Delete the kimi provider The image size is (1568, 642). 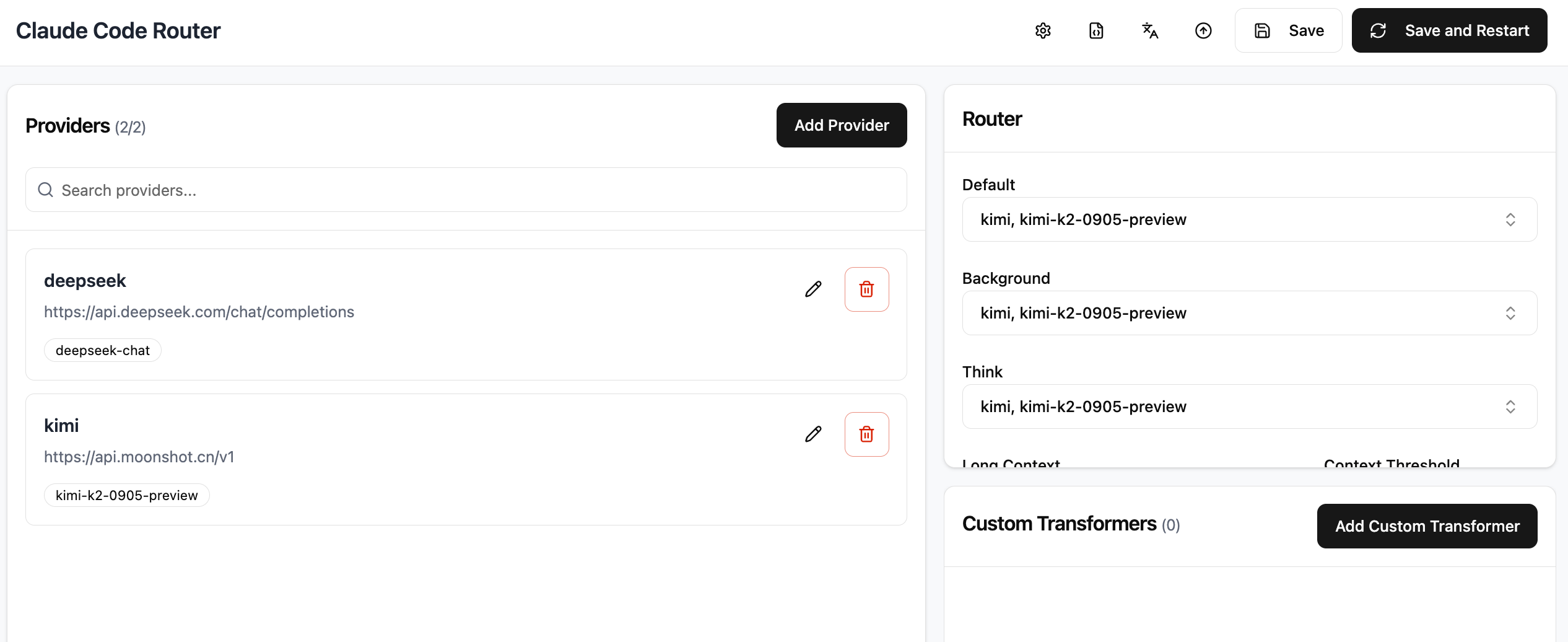(x=866, y=434)
